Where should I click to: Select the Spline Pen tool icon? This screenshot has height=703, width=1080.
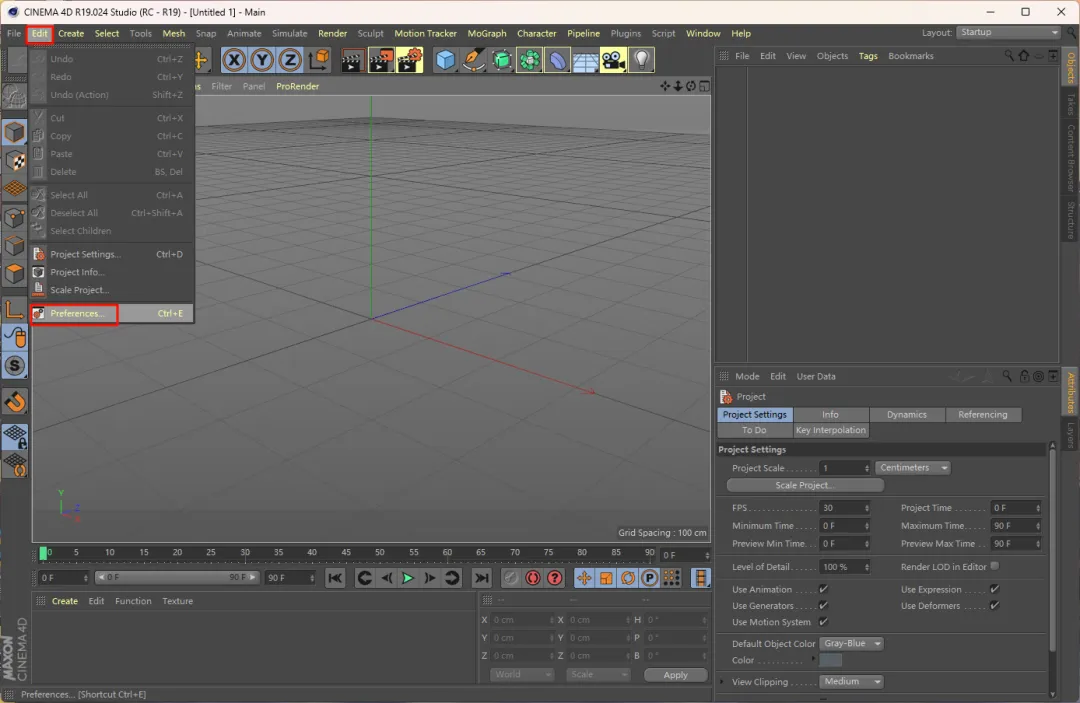coord(474,60)
